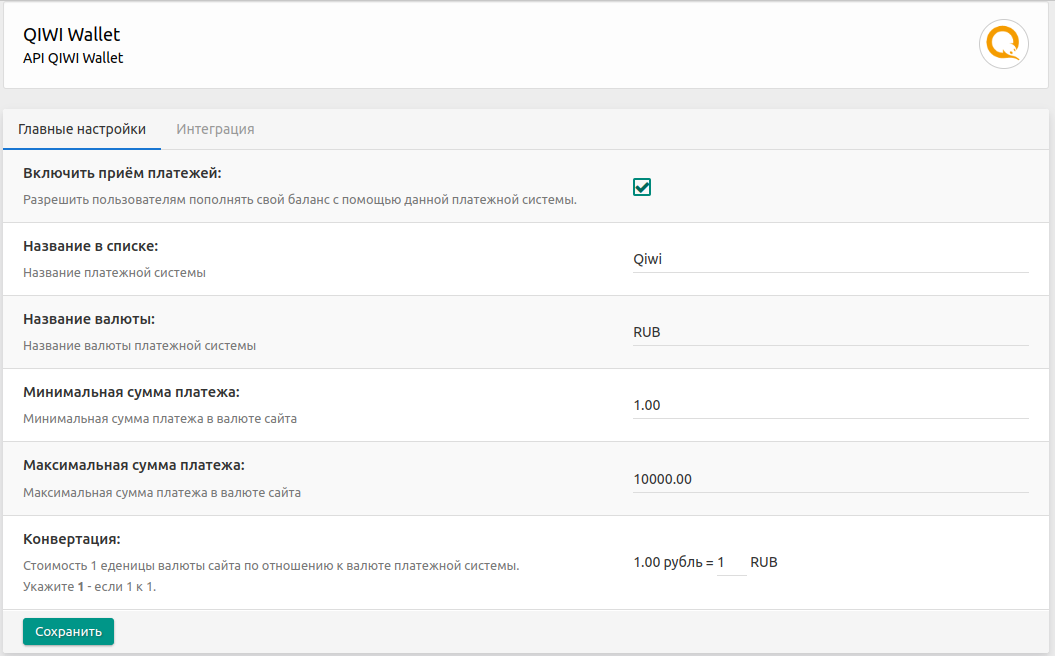
Task: Select the Главные настройки tab
Action: point(82,129)
